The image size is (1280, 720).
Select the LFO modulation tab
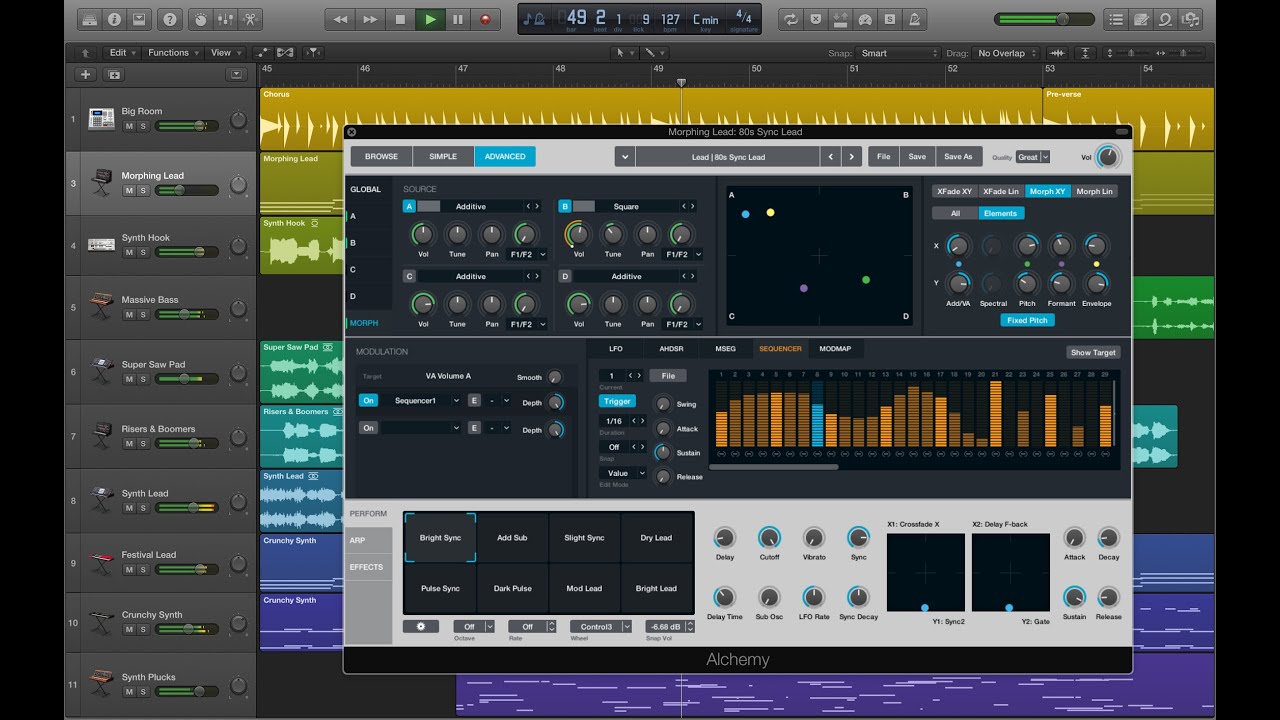616,349
